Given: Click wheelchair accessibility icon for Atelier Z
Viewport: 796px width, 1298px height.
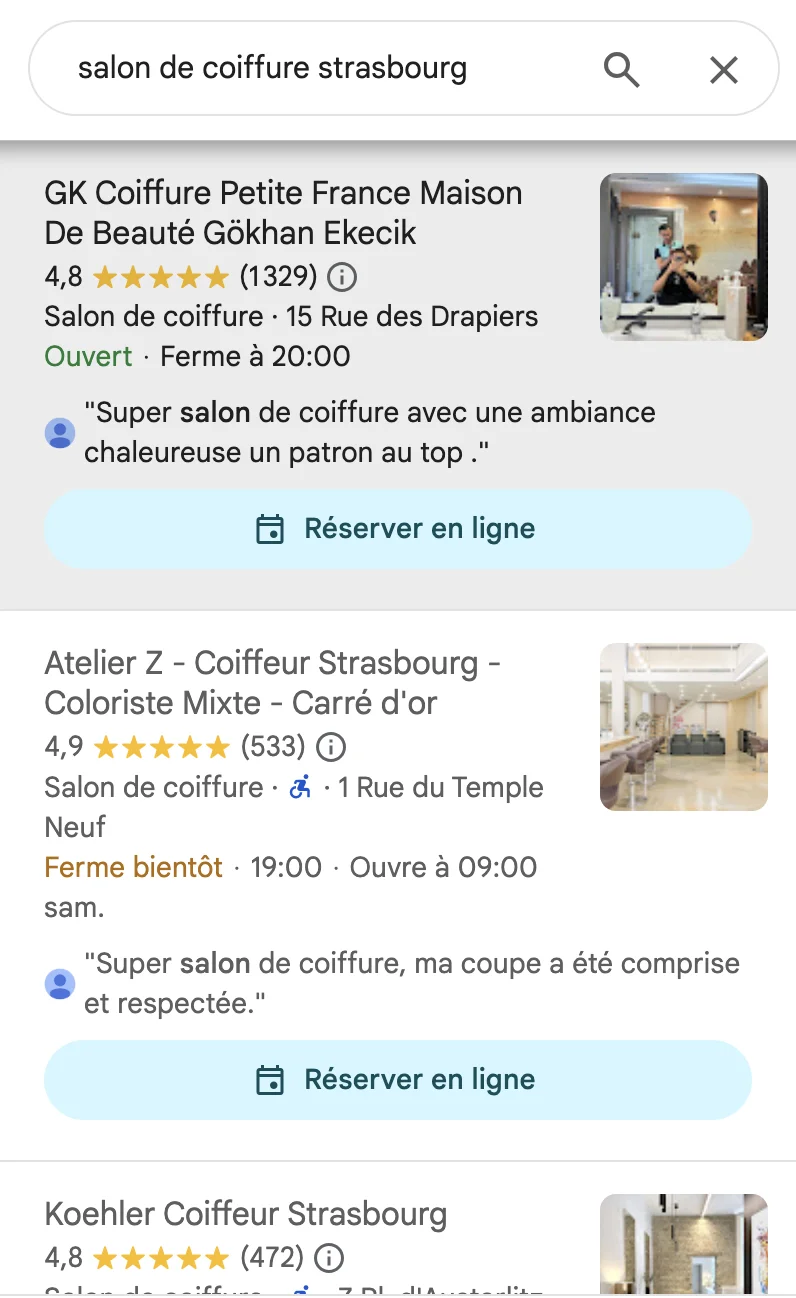Looking at the screenshot, I should pos(300,787).
